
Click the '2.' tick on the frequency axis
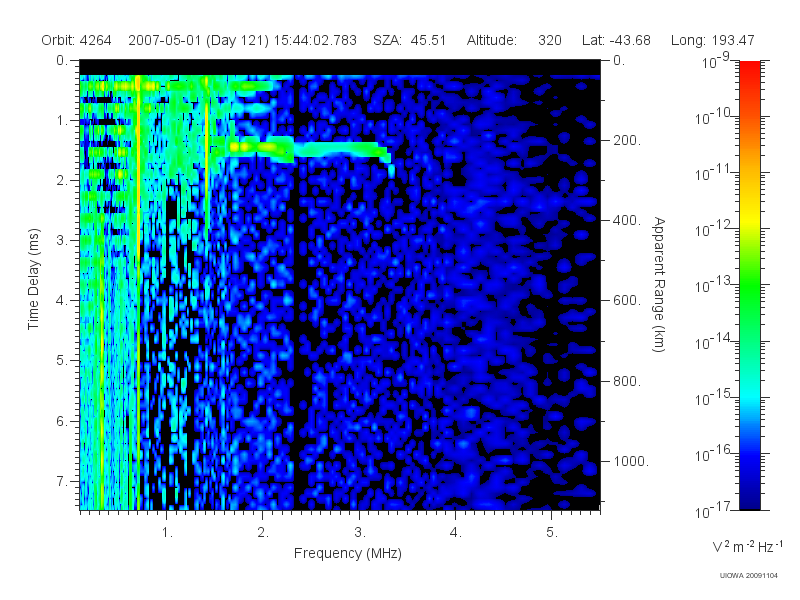tap(263, 533)
